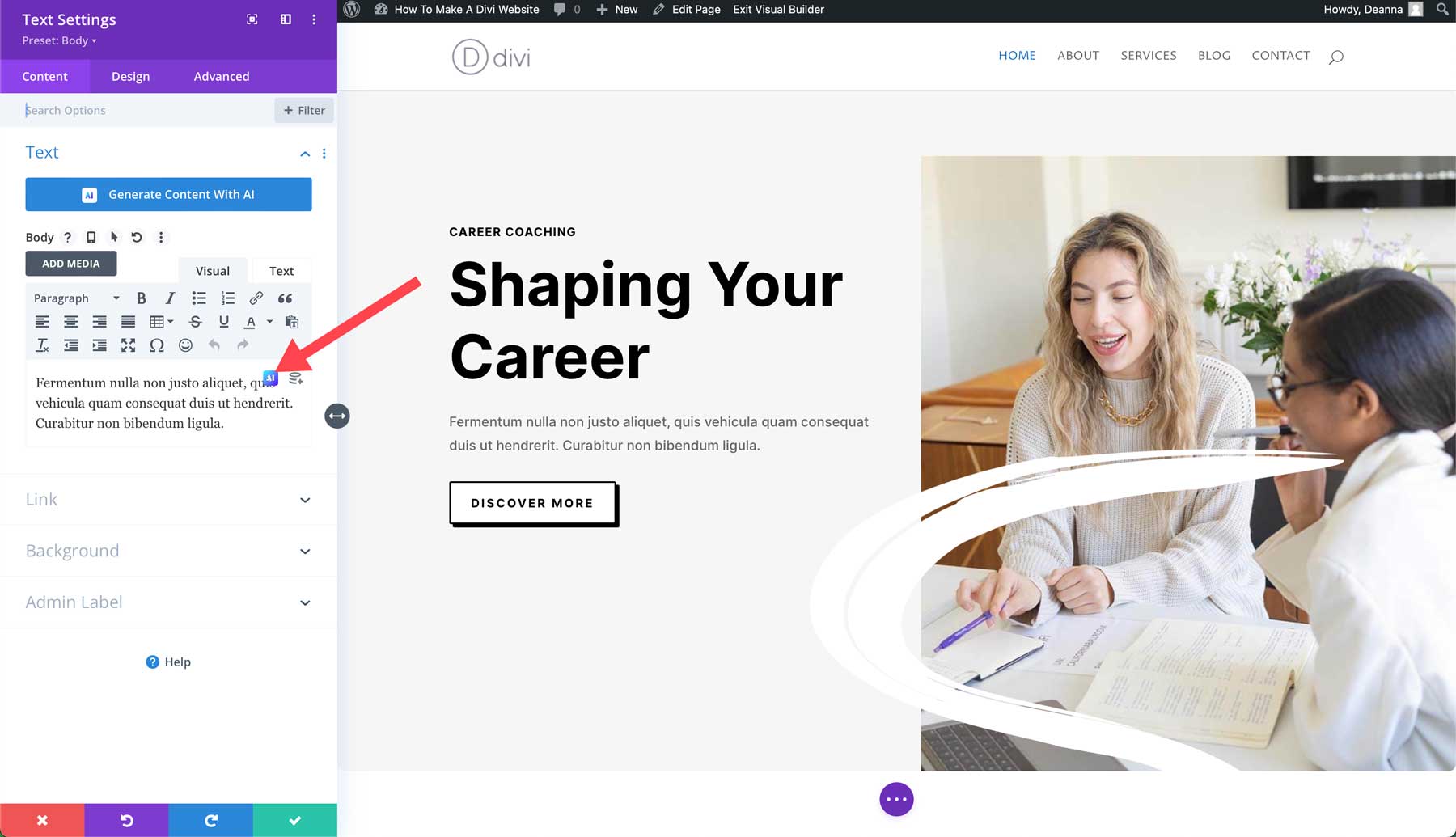This screenshot has width=1456, height=837.
Task: Click the Discover More button
Action: 533,503
